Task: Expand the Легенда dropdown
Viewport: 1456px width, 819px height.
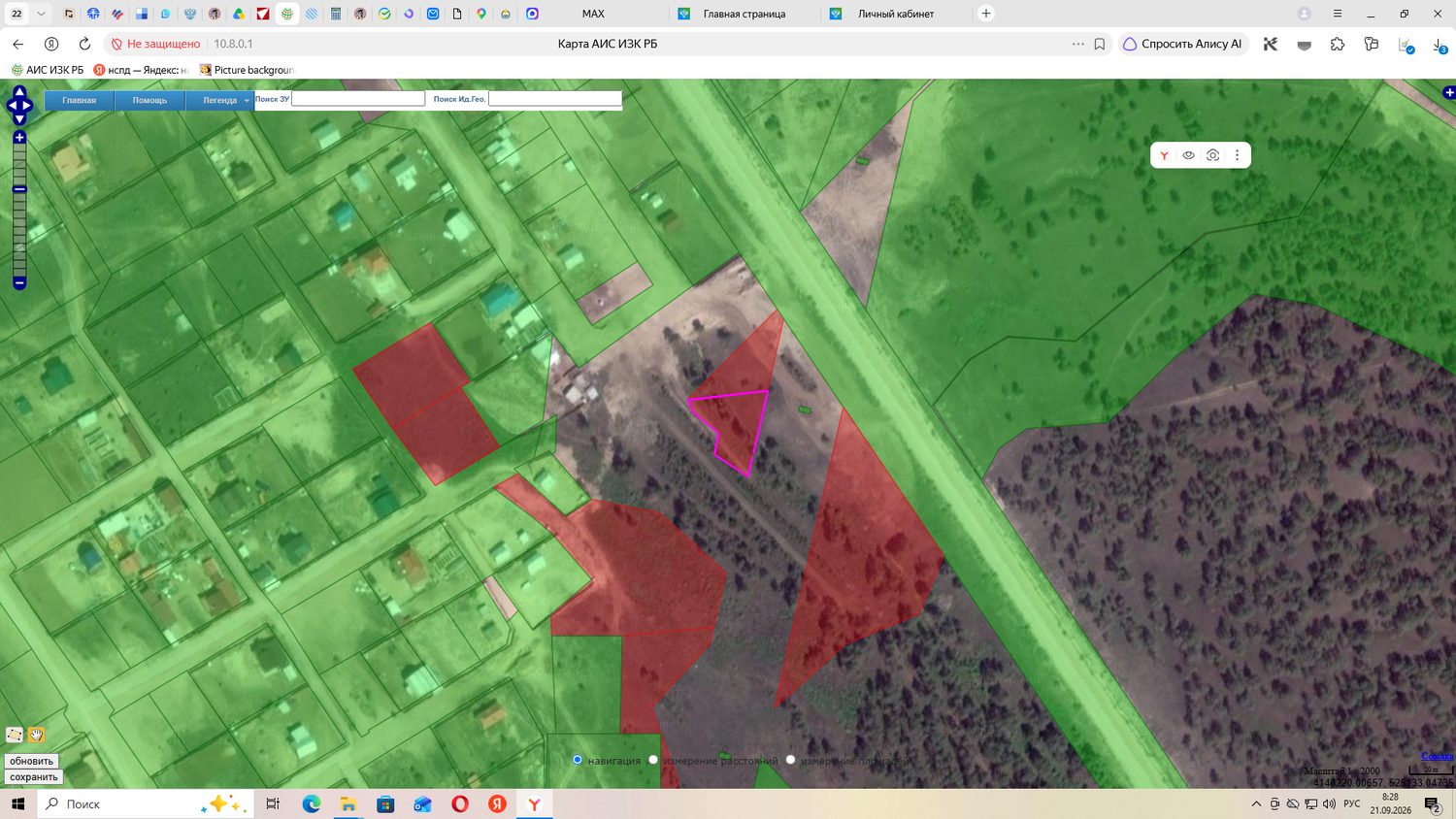Action: point(220,100)
